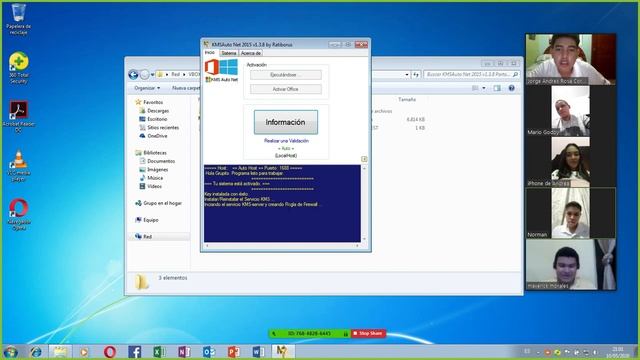Select Mario Godoy participant video thumbnail
640x360 pixels.
tap(571, 111)
